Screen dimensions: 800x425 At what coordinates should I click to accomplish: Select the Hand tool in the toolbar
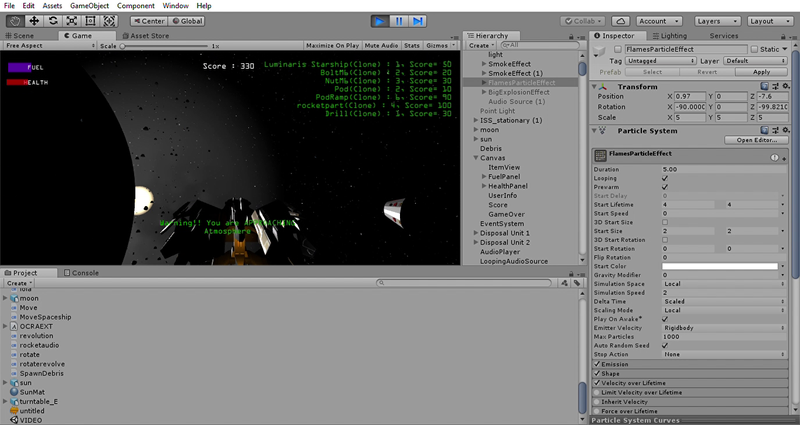point(15,20)
